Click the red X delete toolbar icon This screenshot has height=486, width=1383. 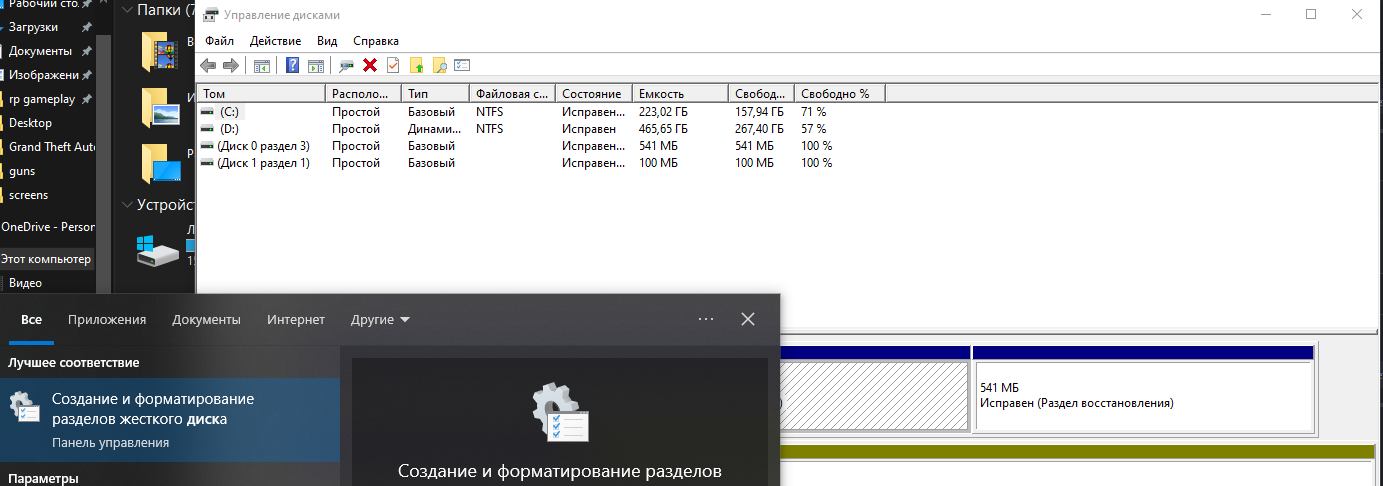[x=370, y=66]
